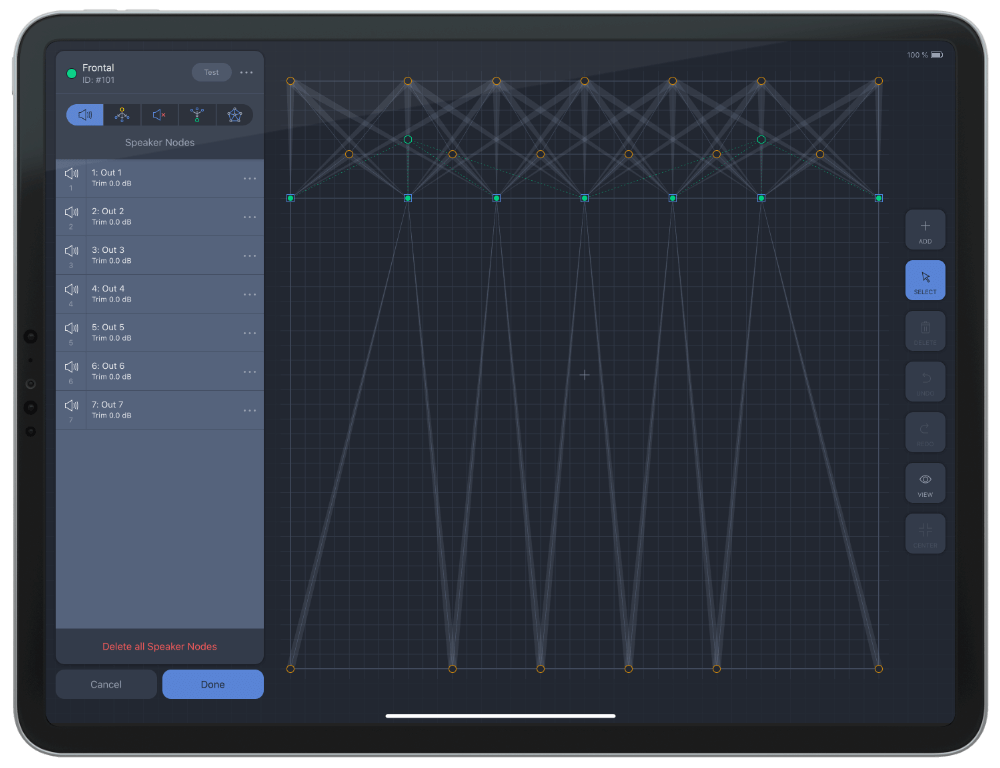
Task: Click the top-right orange corner node
Action: 879,81
